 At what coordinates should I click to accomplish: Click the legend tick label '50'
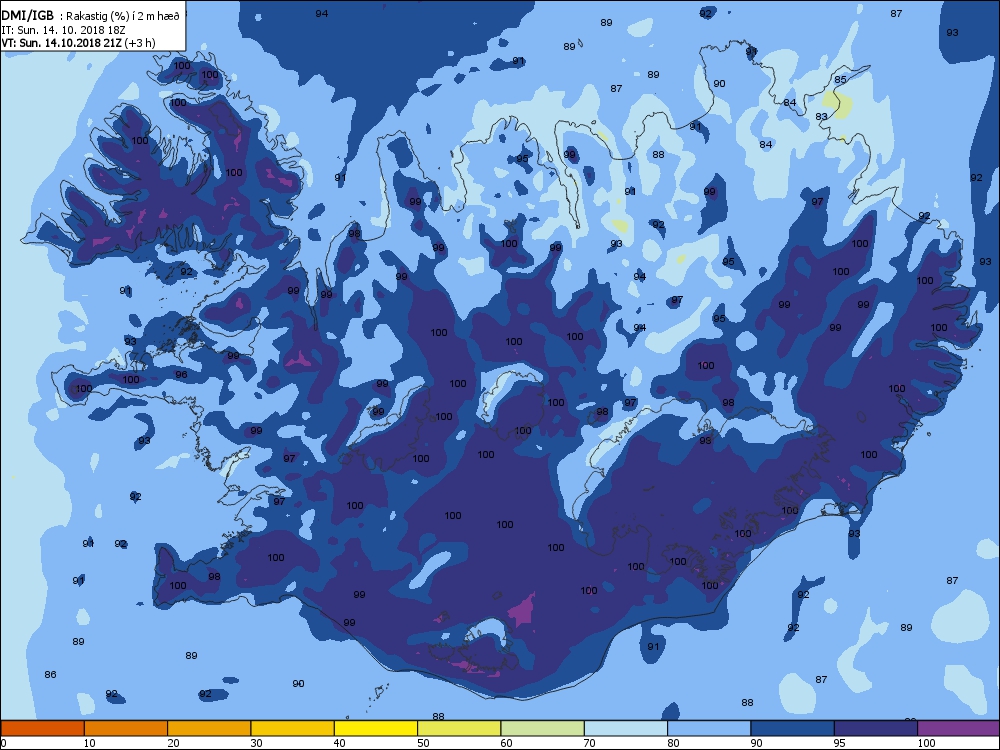(423, 743)
